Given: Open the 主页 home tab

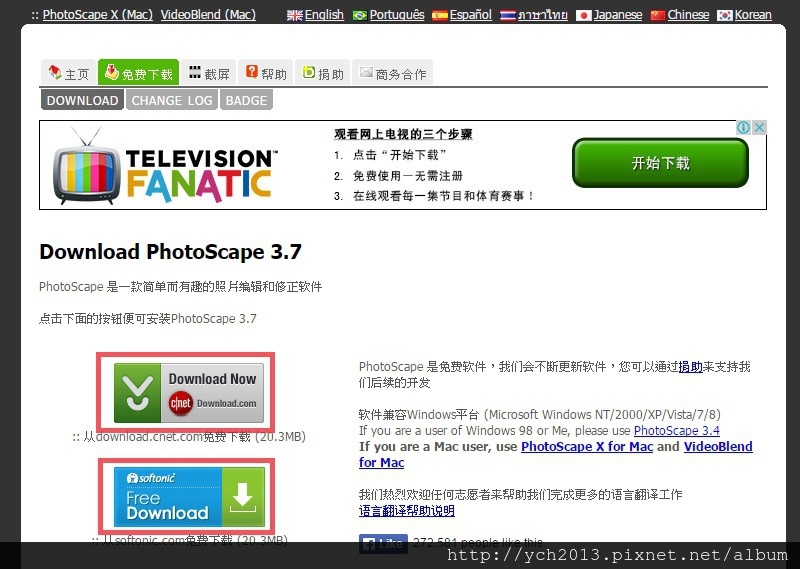Looking at the screenshot, I should 68,73.
